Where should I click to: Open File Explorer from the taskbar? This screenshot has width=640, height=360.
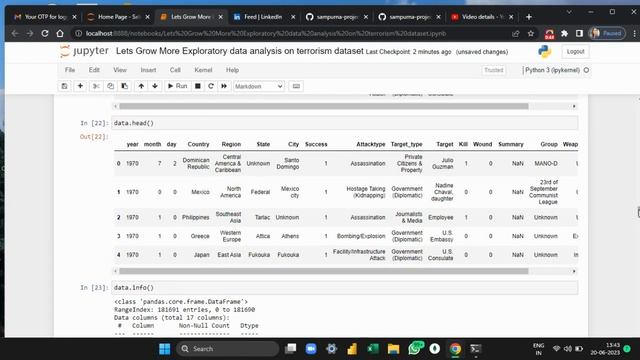pos(393,349)
